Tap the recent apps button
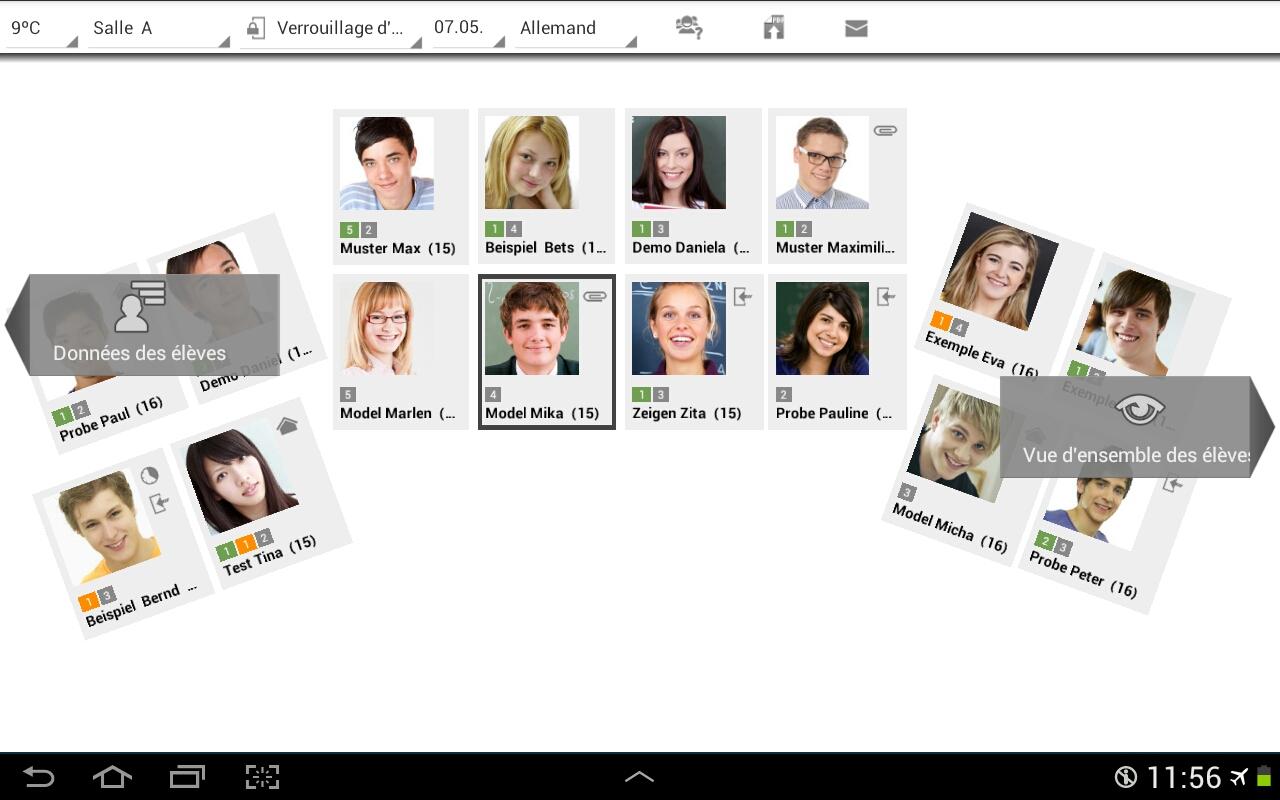Image resolution: width=1280 pixels, height=800 pixels. tap(187, 777)
